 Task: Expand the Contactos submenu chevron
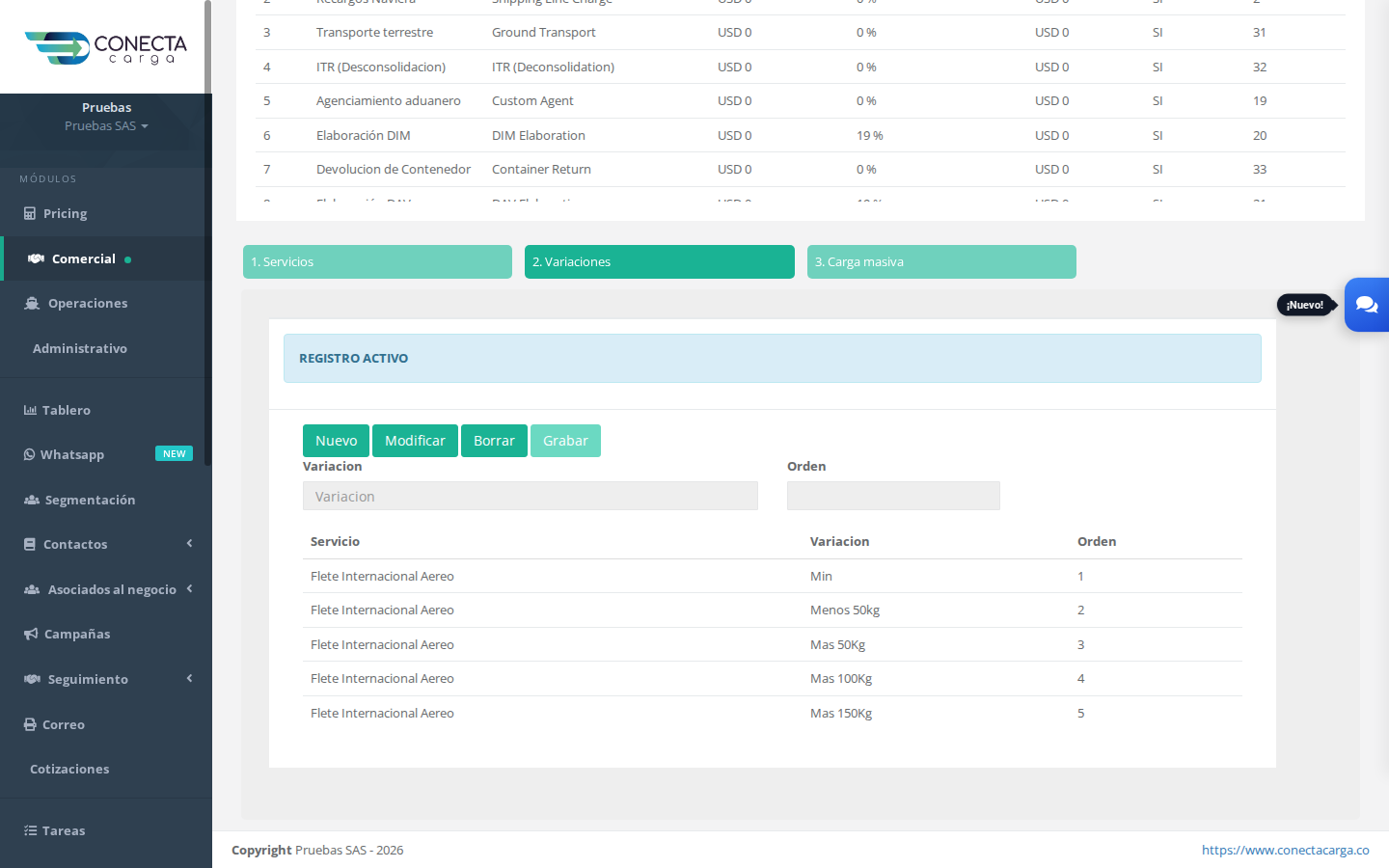pos(189,543)
